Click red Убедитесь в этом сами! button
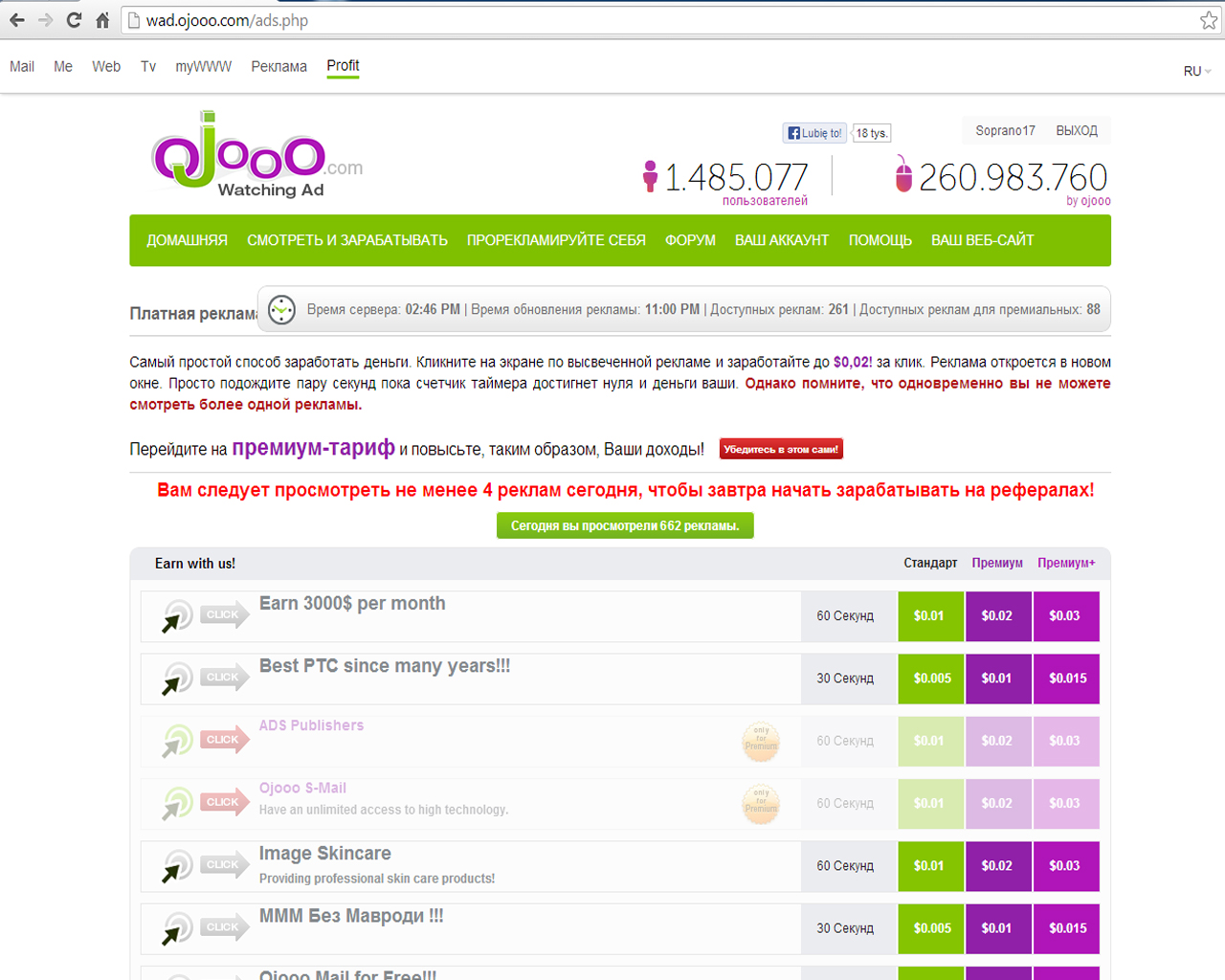1225x980 pixels. click(x=781, y=449)
